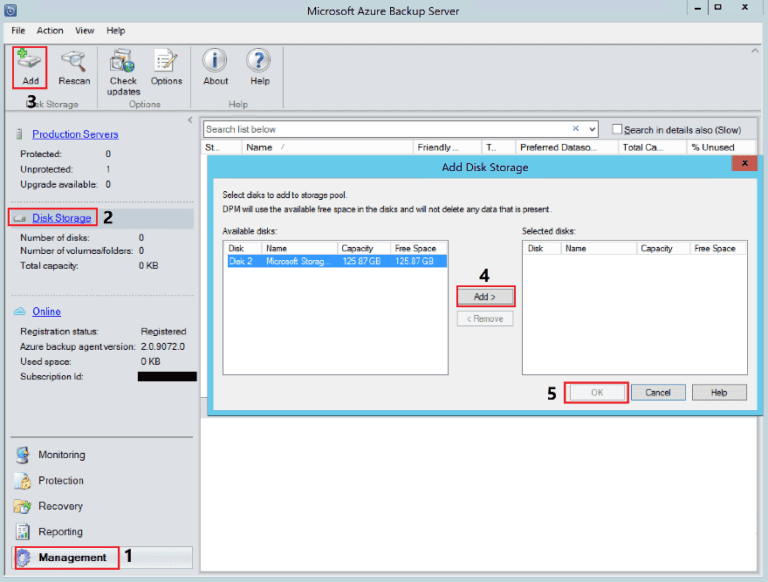
Task: Click Cancel in Add Disk Storage dialog
Action: pos(658,392)
